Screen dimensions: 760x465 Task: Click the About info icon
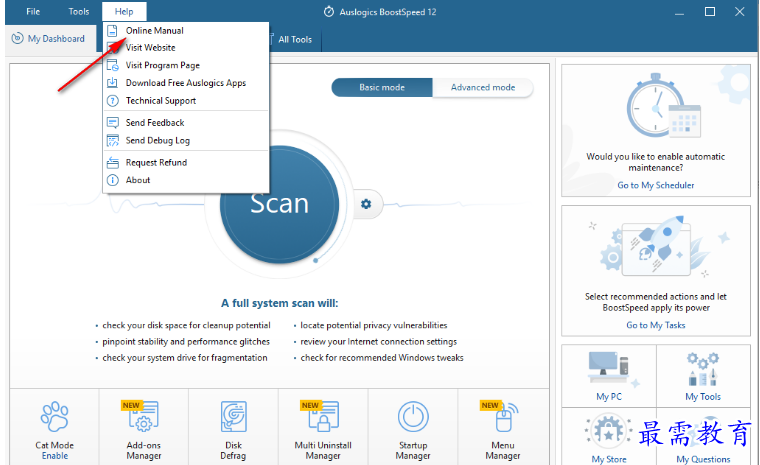tap(112, 180)
